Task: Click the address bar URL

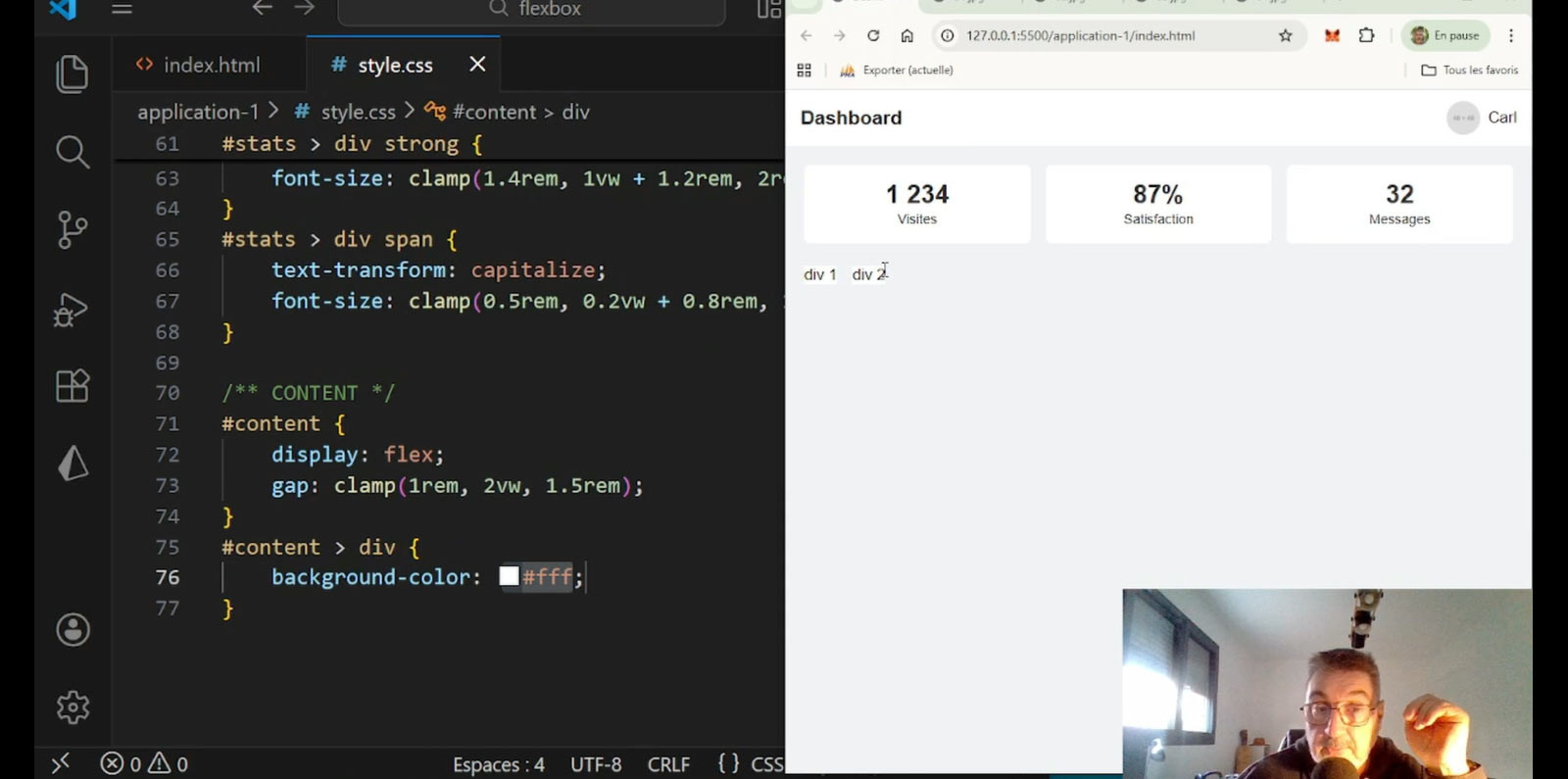Action: pos(1080,36)
